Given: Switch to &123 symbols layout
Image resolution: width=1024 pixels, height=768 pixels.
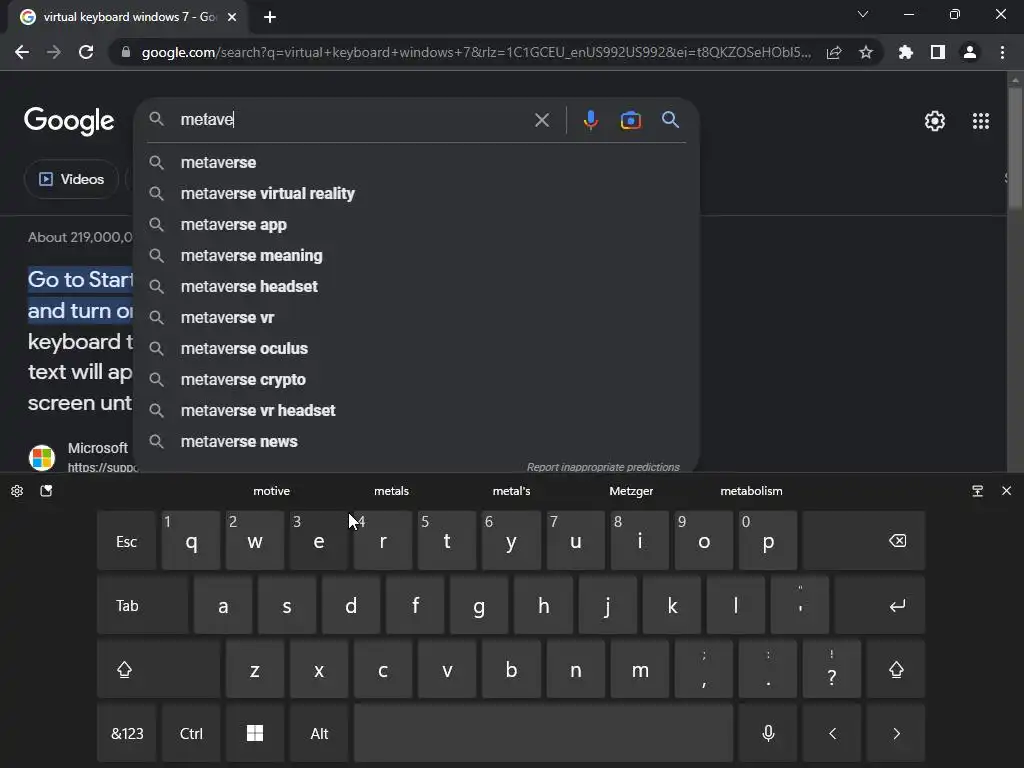Looking at the screenshot, I should point(127,733).
